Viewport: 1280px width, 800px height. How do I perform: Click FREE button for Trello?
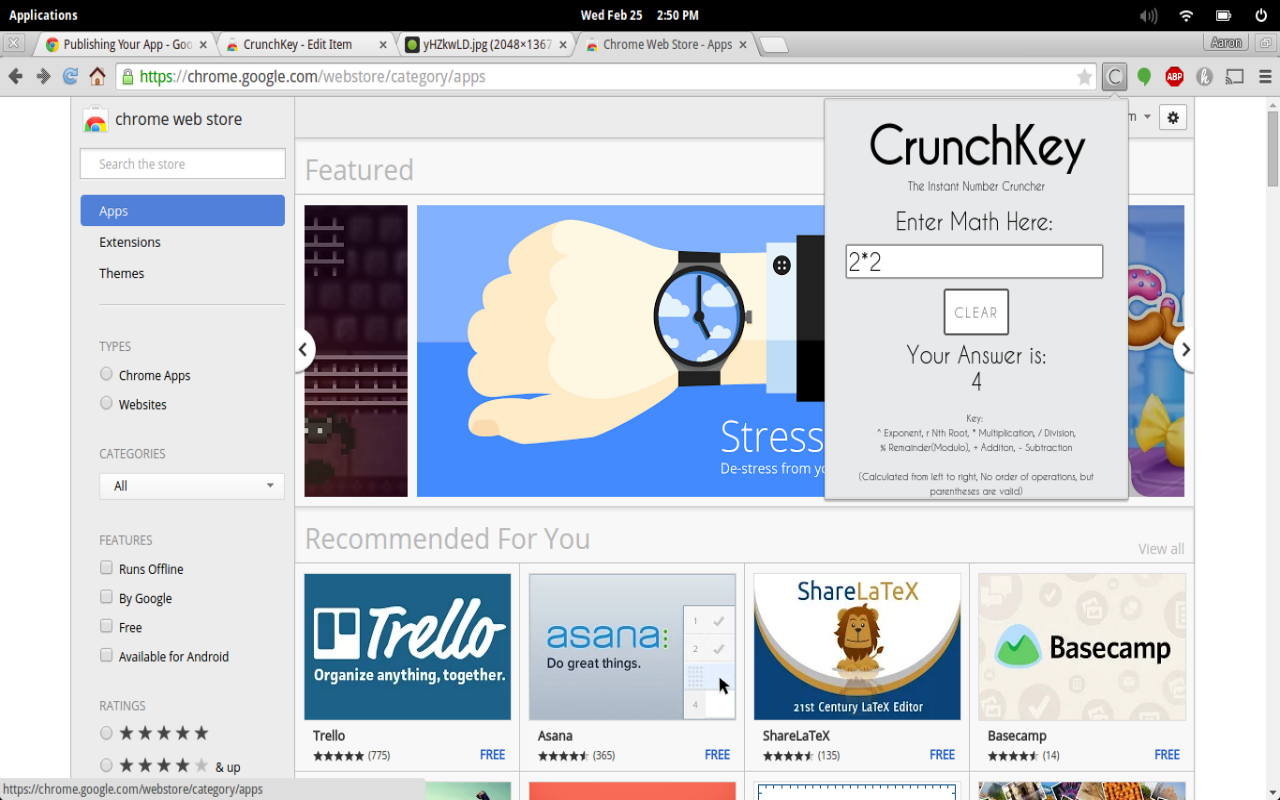click(x=492, y=755)
